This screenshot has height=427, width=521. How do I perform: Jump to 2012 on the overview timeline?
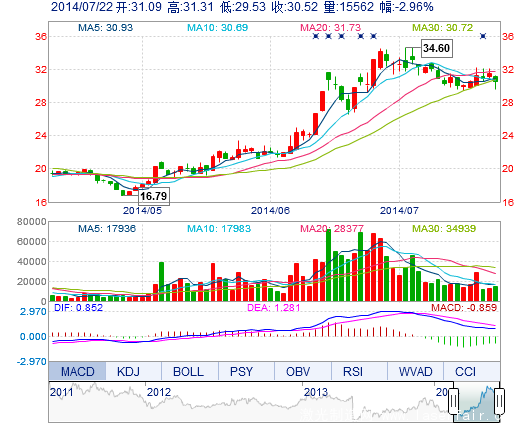(159, 392)
